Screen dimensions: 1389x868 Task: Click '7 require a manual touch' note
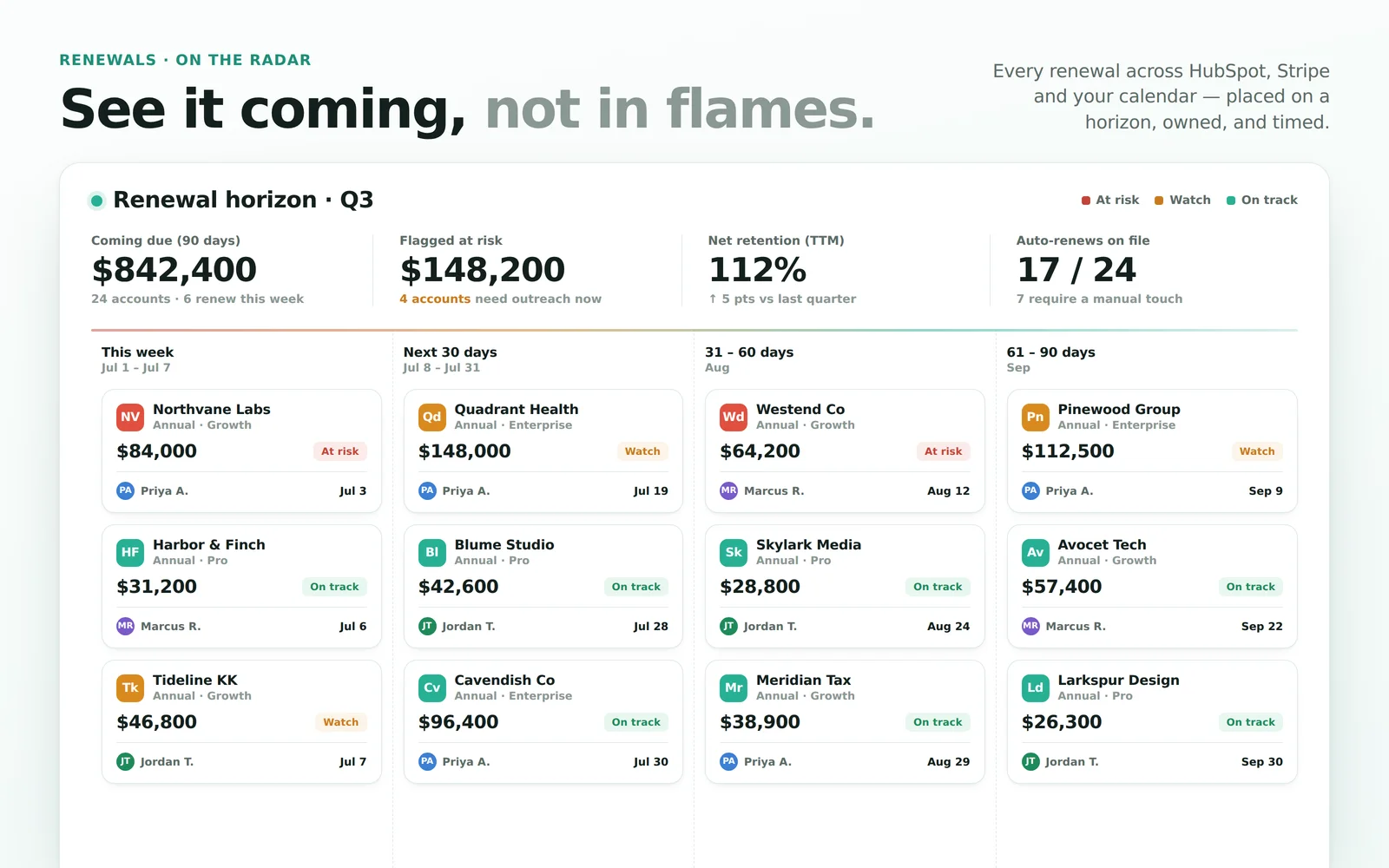(1099, 299)
